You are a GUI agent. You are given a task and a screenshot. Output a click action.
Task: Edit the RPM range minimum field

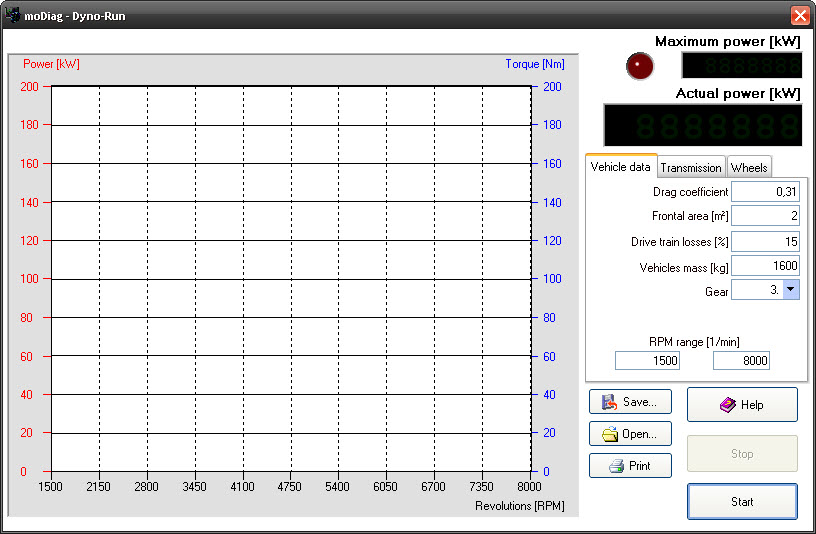pyautogui.click(x=647, y=360)
